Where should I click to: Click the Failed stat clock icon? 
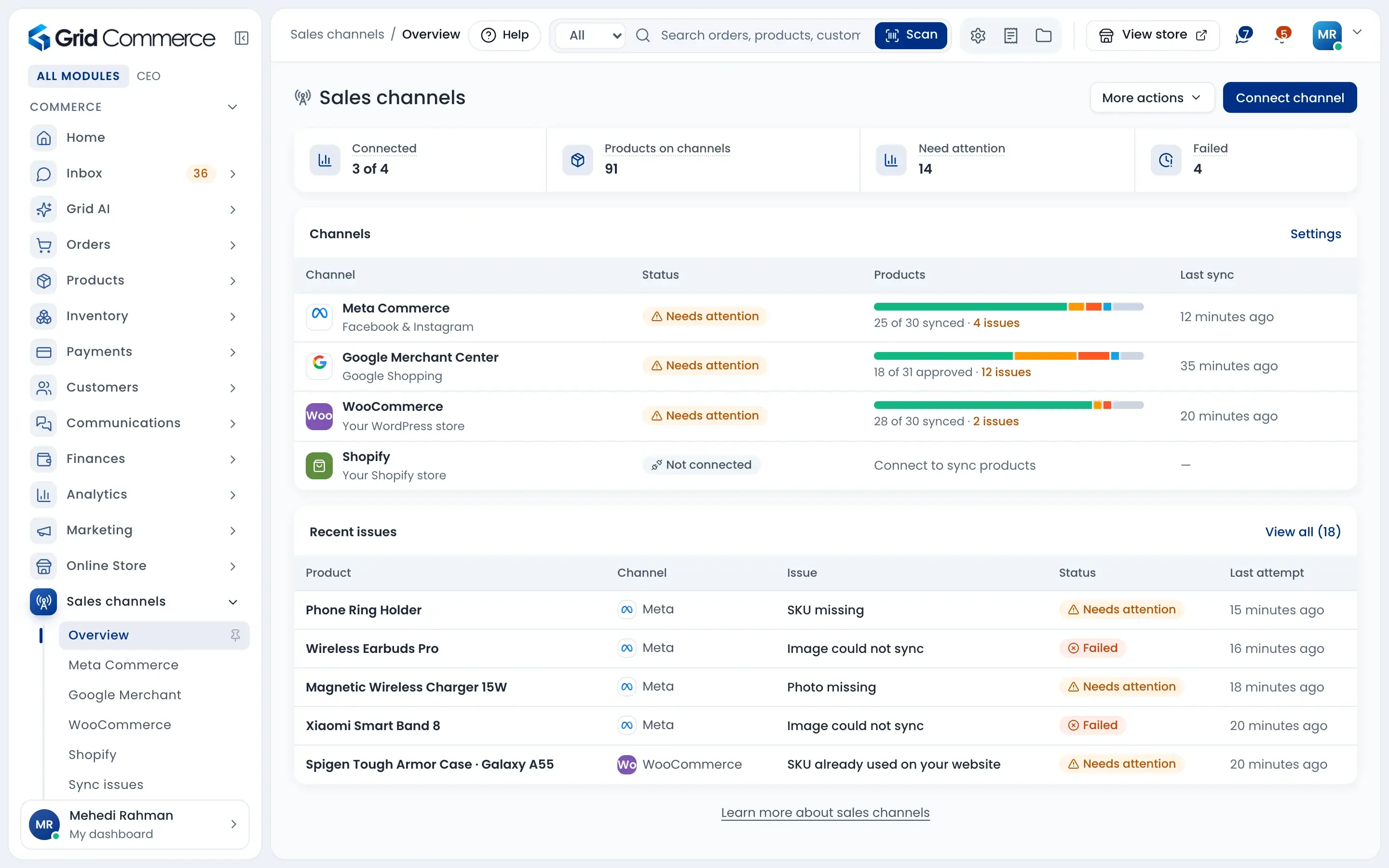pyautogui.click(x=1166, y=160)
